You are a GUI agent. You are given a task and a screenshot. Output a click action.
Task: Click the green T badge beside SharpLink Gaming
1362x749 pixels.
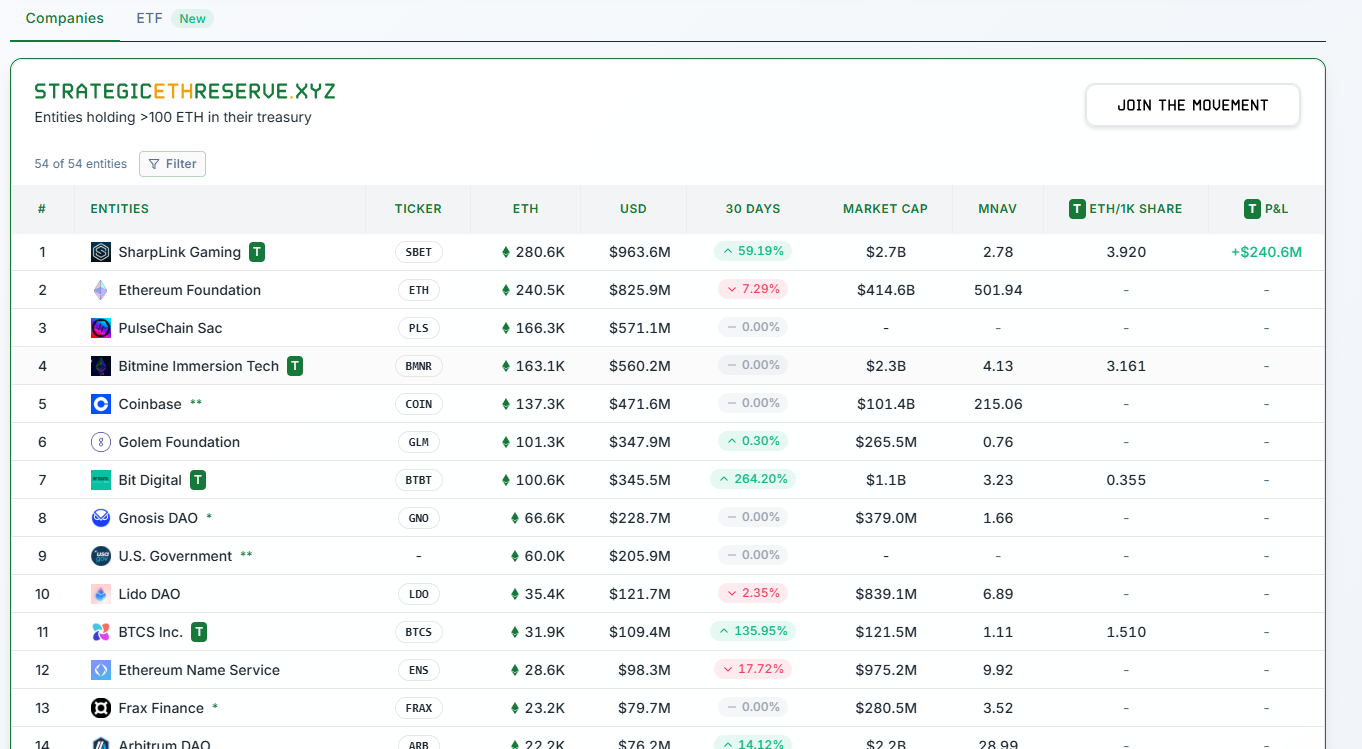click(257, 252)
